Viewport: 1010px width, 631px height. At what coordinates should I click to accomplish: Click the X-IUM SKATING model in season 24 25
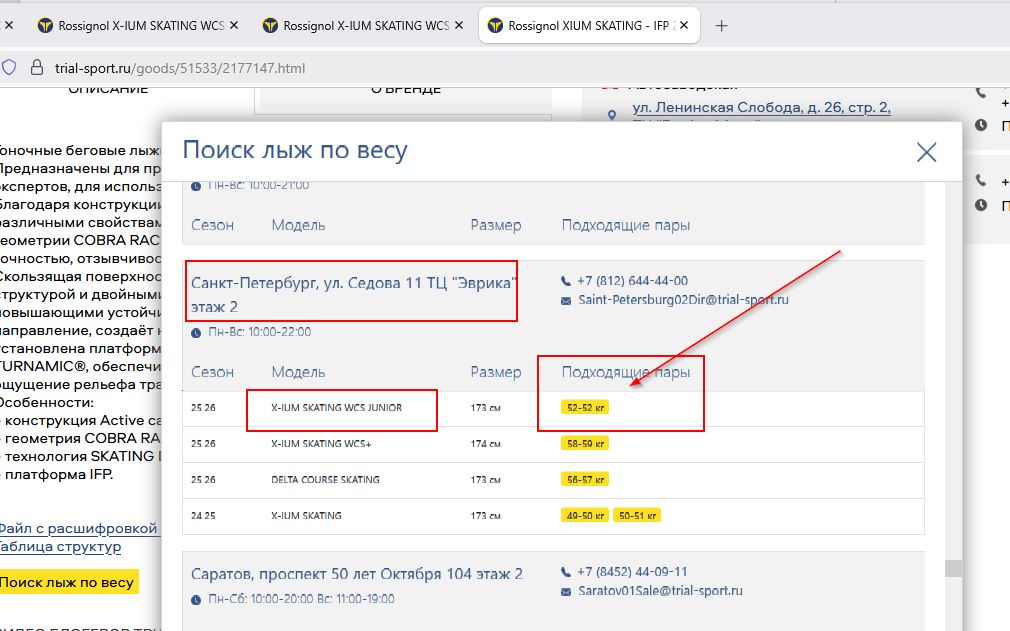click(x=306, y=516)
